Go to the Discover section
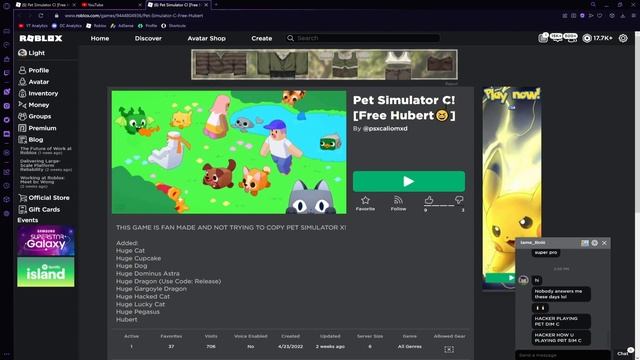The width and height of the screenshot is (640, 360). click(148, 38)
